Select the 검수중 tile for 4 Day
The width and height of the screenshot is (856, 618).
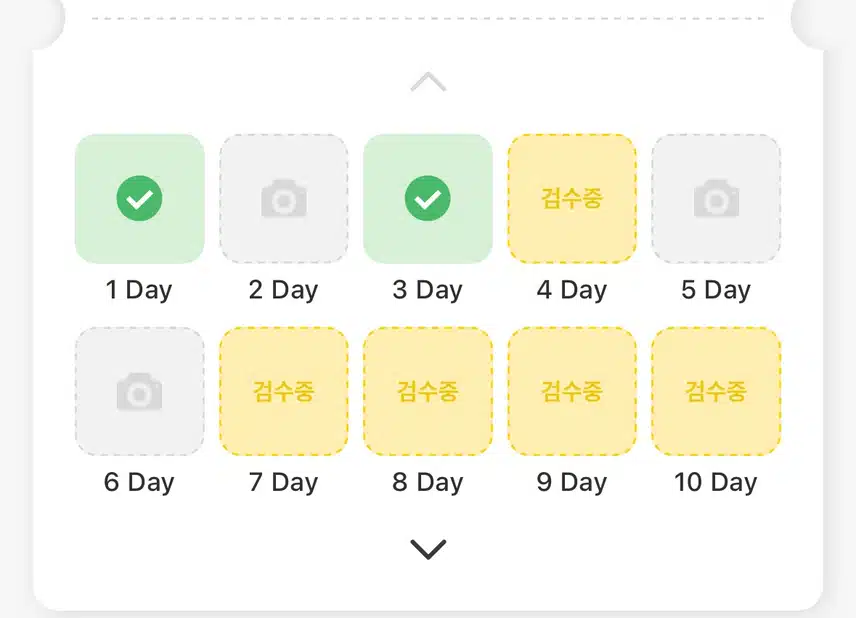click(572, 199)
